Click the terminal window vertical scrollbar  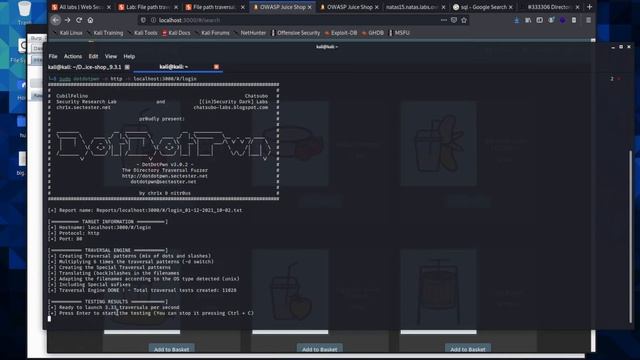coord(631,237)
